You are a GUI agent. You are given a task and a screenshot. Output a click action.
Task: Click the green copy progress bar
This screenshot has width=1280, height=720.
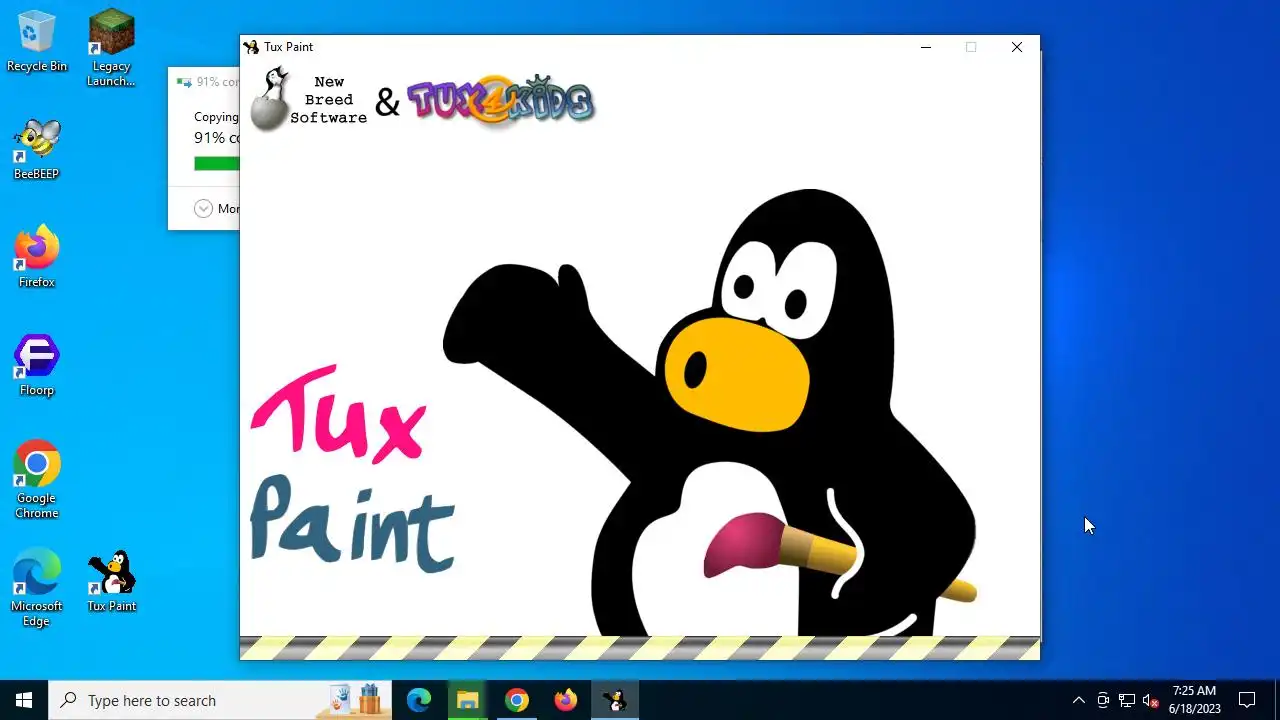[216, 164]
